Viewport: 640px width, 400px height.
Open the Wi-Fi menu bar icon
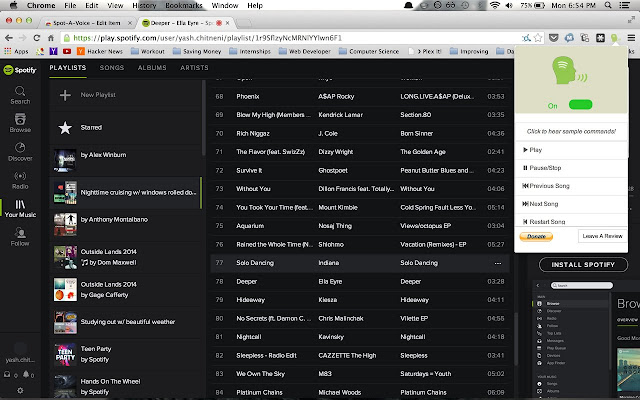[x=495, y=5]
